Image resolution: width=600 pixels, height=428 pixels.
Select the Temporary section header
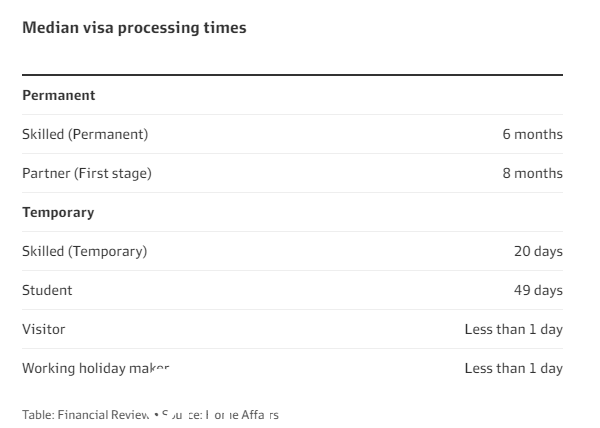(x=58, y=213)
